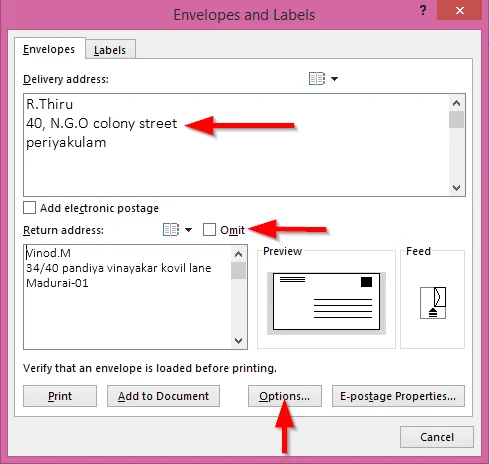Viewport: 490px width, 464px height.
Task: Click the delivery address scrollbar thumb
Action: click(457, 119)
